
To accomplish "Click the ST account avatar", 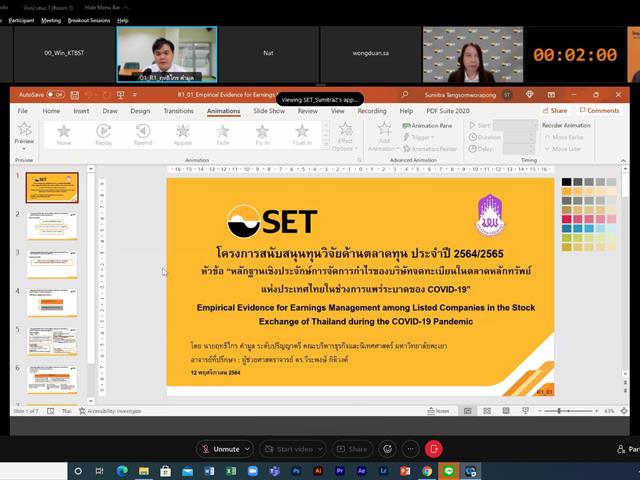I will click(507, 95).
